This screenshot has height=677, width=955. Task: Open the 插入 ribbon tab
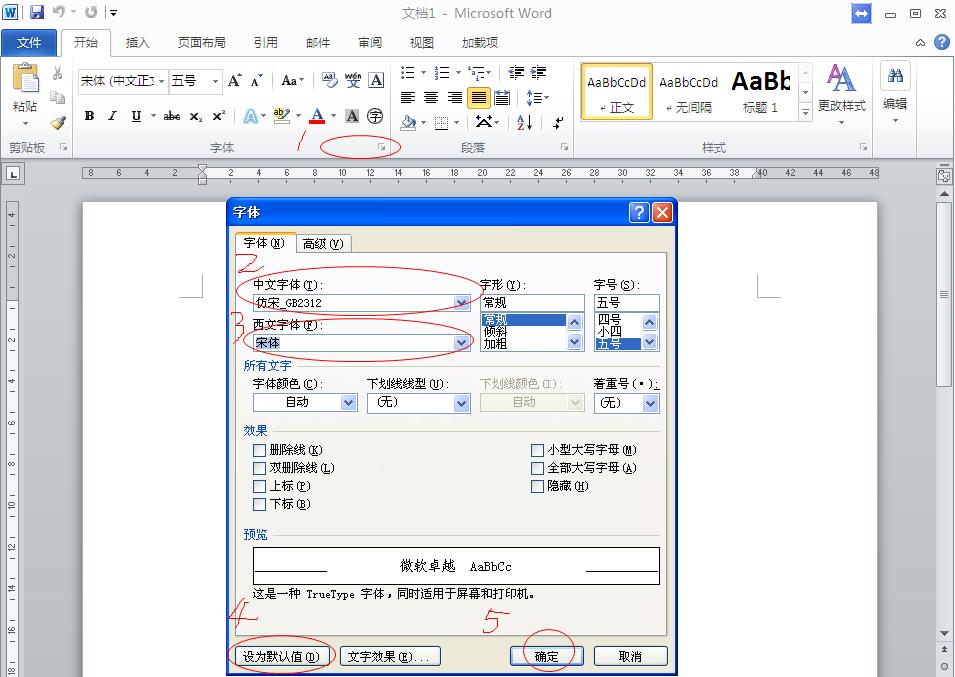137,43
